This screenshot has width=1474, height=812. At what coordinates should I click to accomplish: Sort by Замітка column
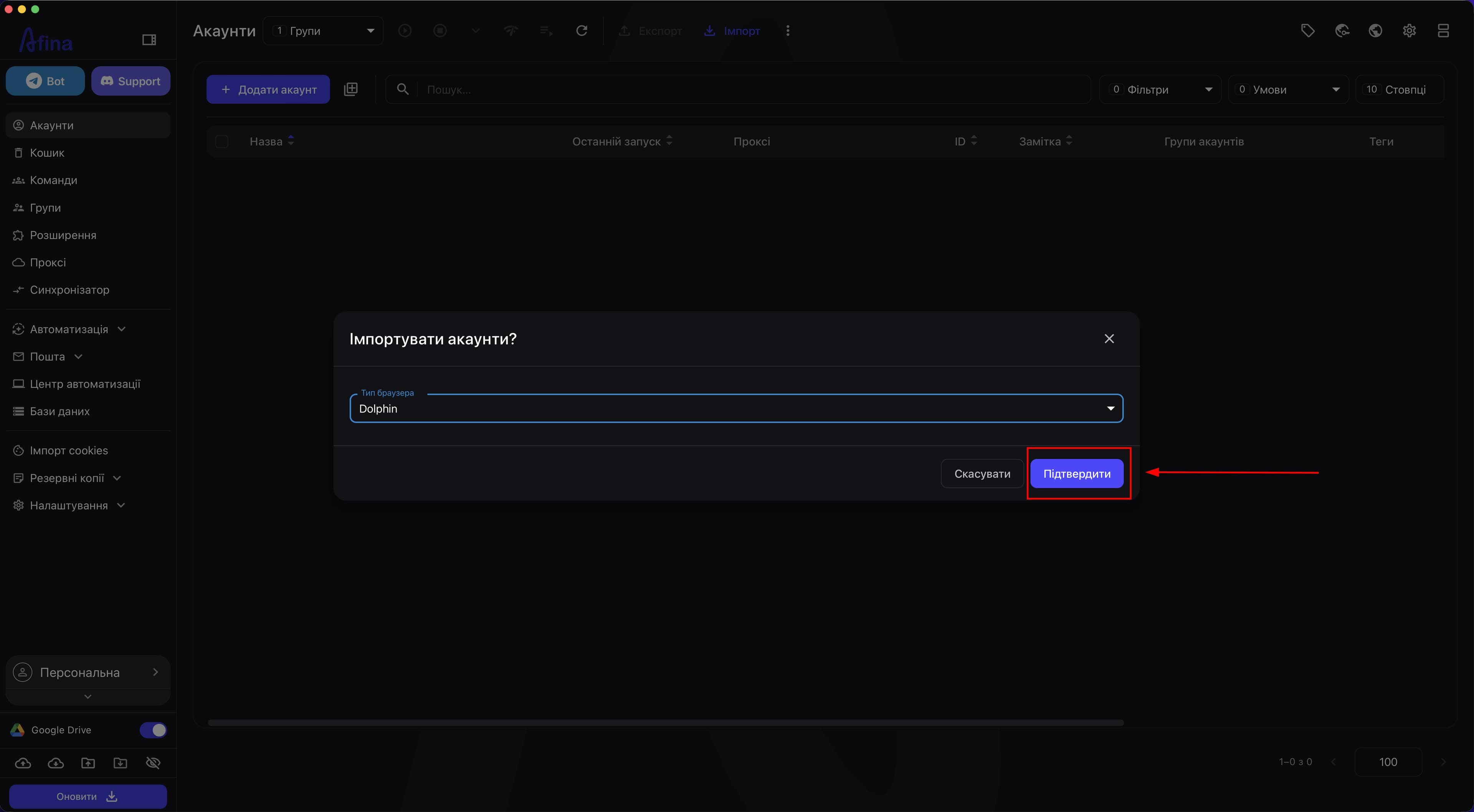(x=1045, y=141)
